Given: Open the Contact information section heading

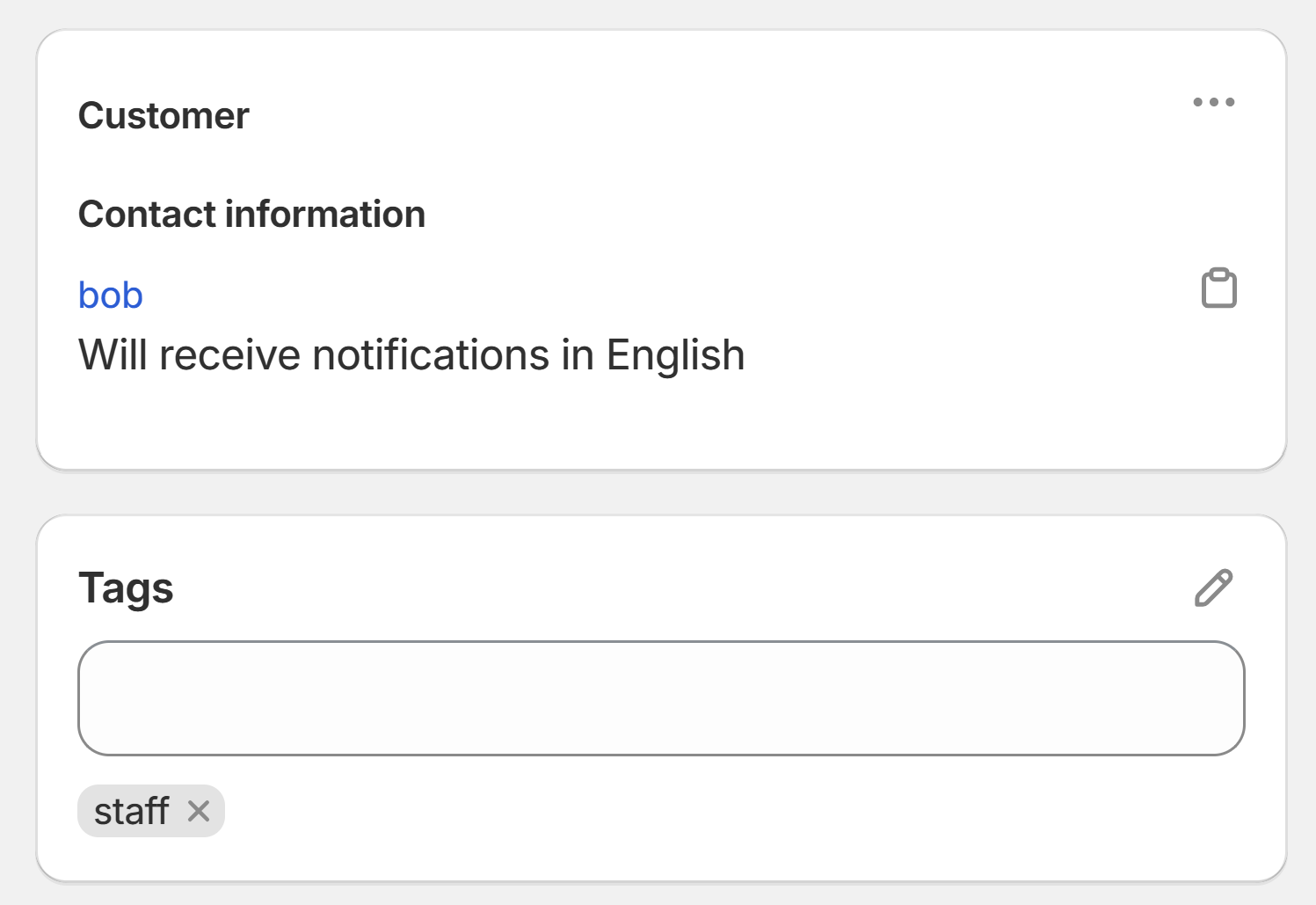Looking at the screenshot, I should click(252, 214).
